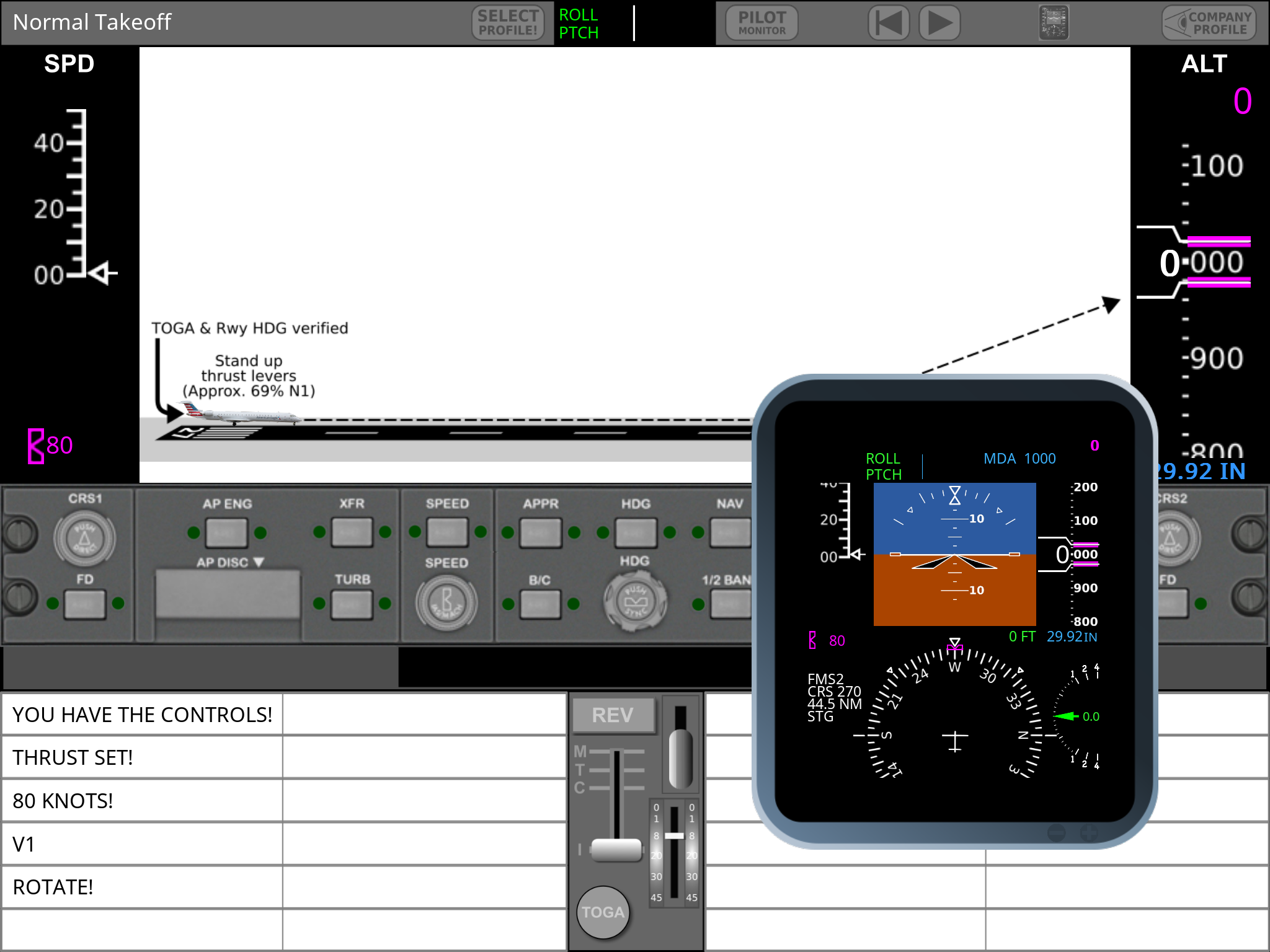Open the Pilot Monitor view

[762, 23]
